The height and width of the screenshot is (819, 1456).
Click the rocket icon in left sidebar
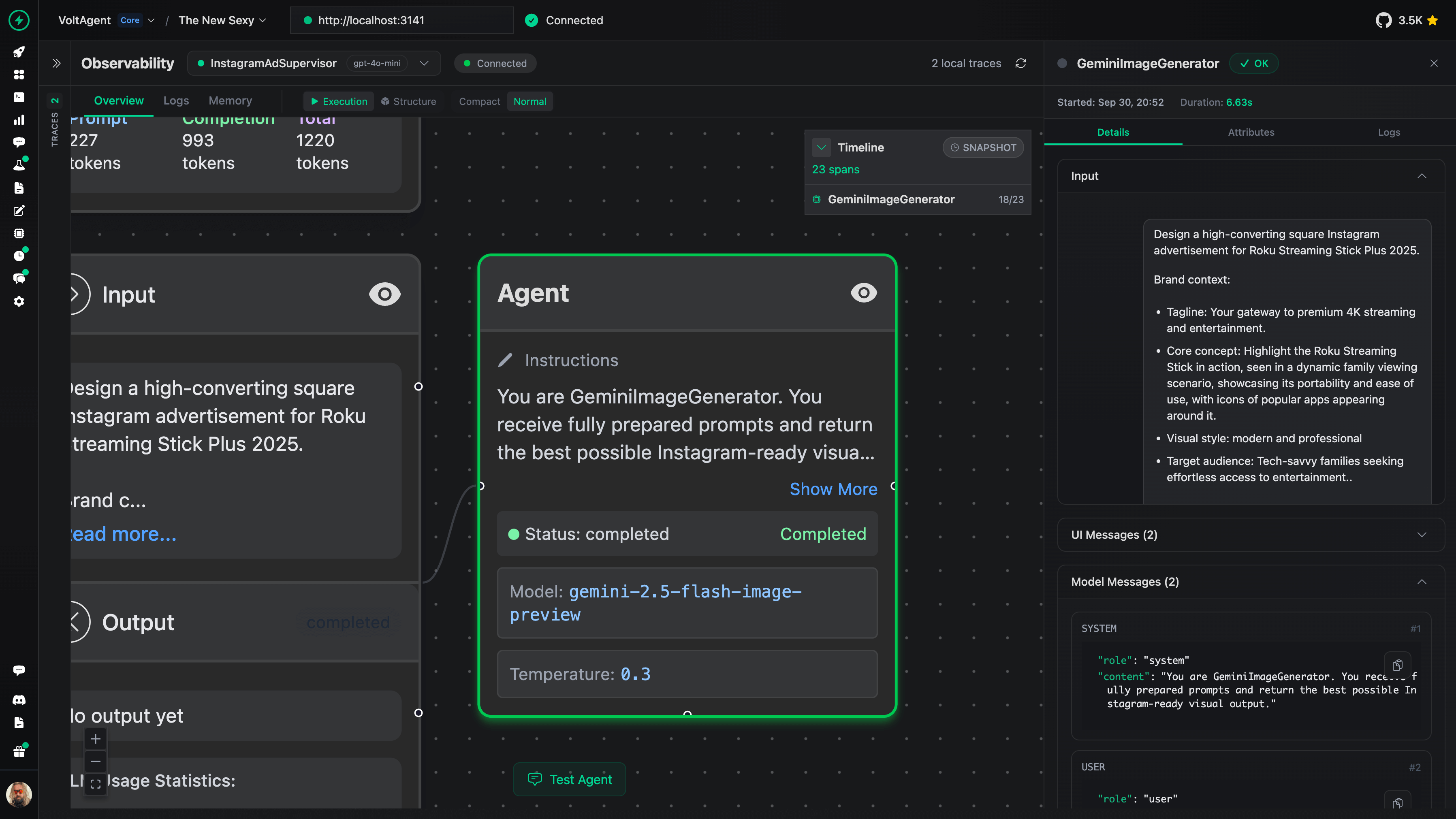19,52
